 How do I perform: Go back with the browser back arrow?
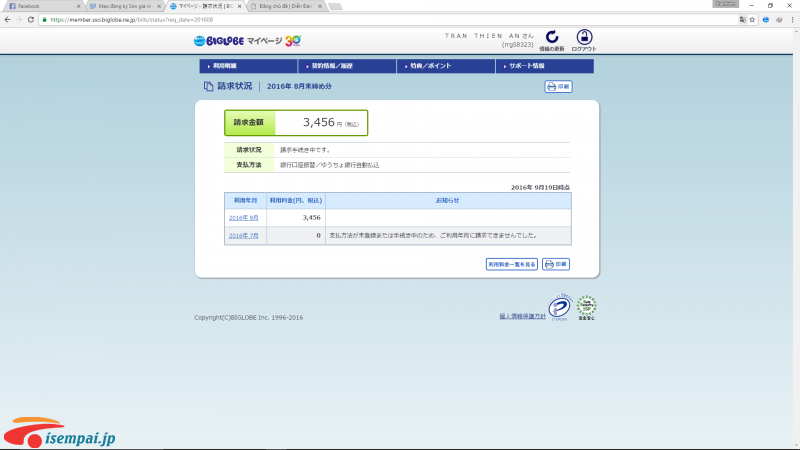(x=7, y=19)
